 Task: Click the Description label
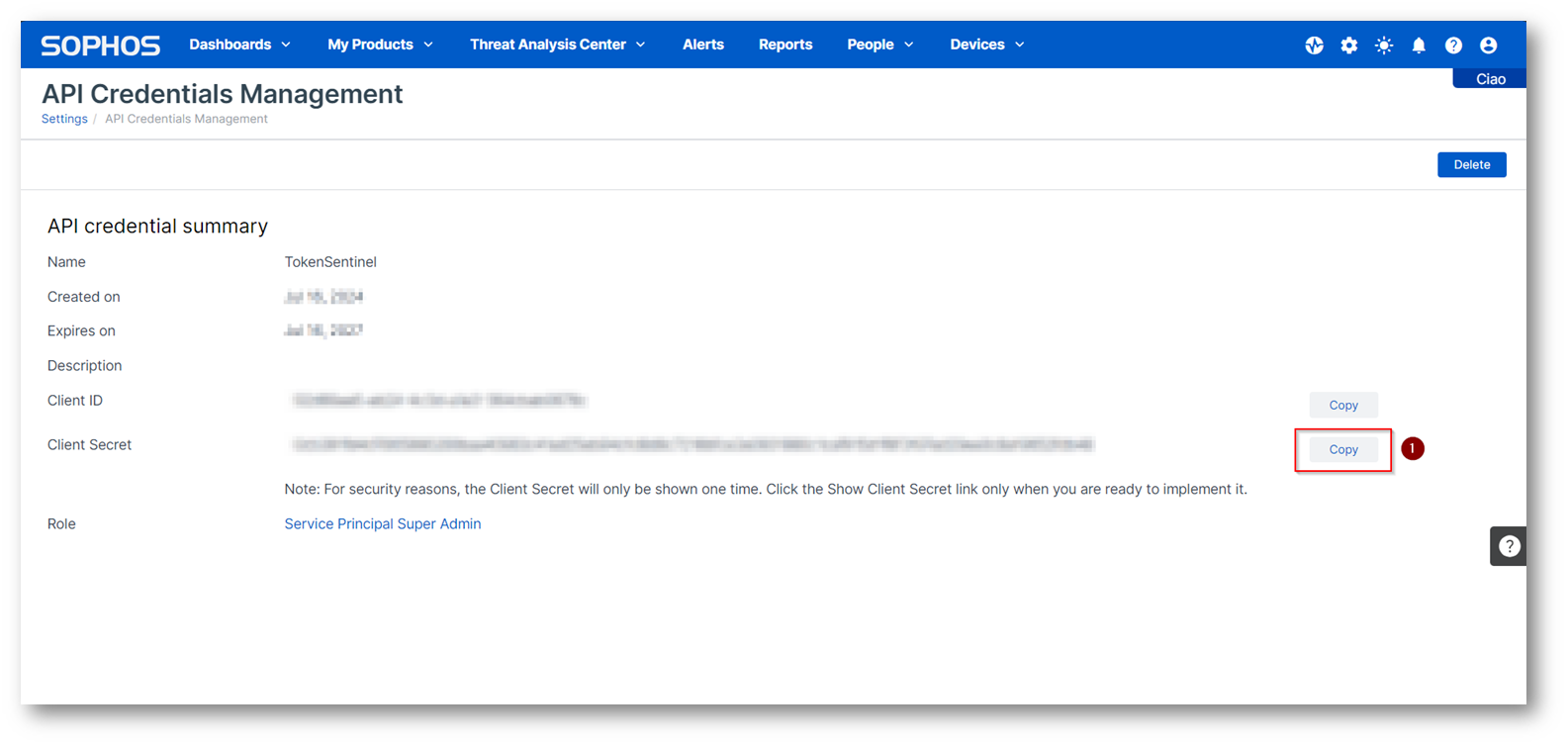pyautogui.click(x=85, y=366)
